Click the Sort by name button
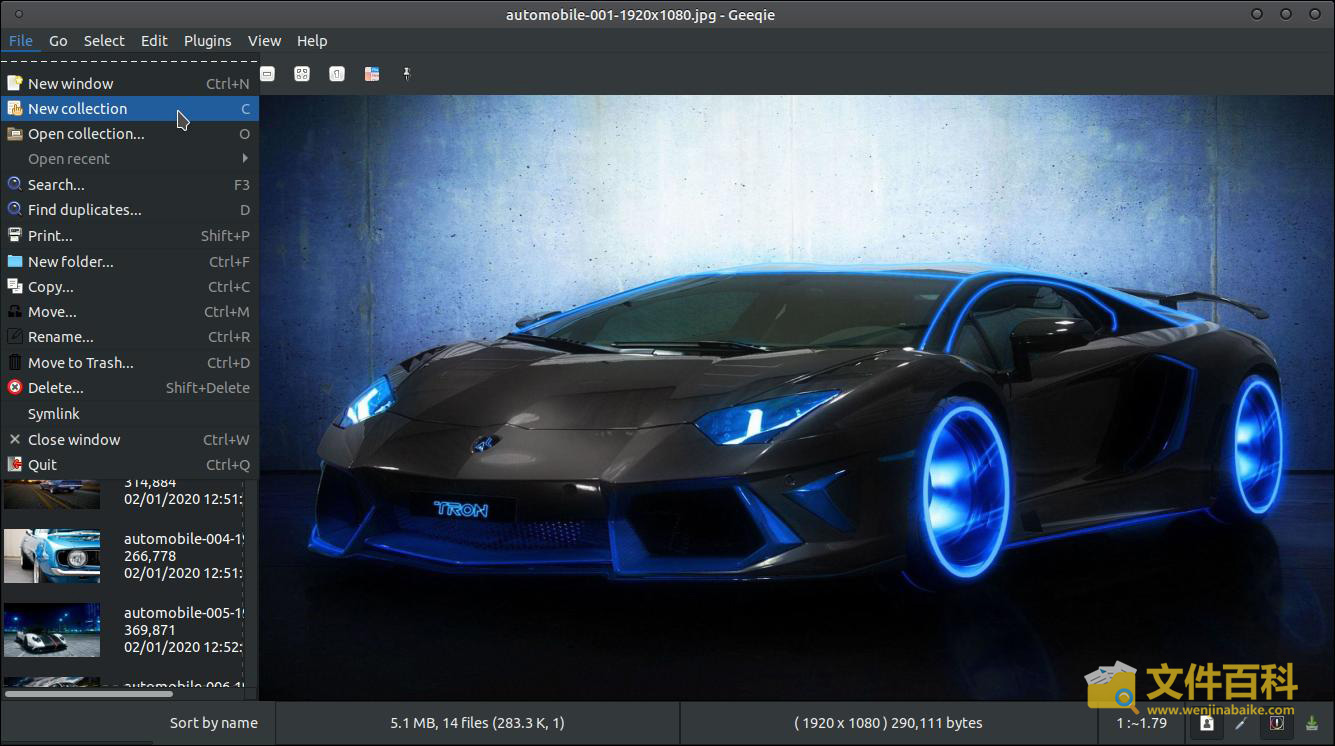The height and width of the screenshot is (746, 1335). pos(213,723)
